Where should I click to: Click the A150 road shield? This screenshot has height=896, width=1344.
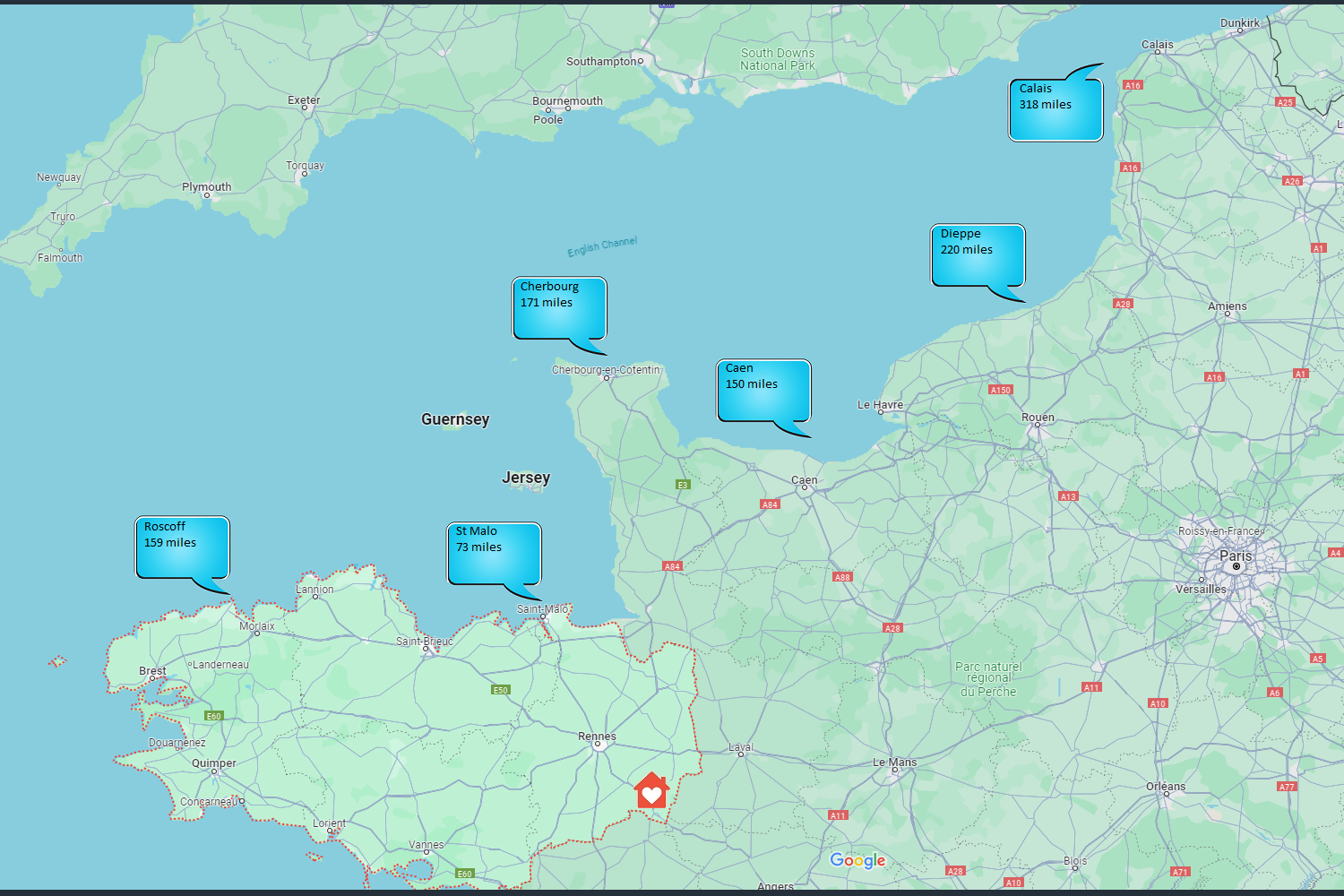click(x=1000, y=390)
